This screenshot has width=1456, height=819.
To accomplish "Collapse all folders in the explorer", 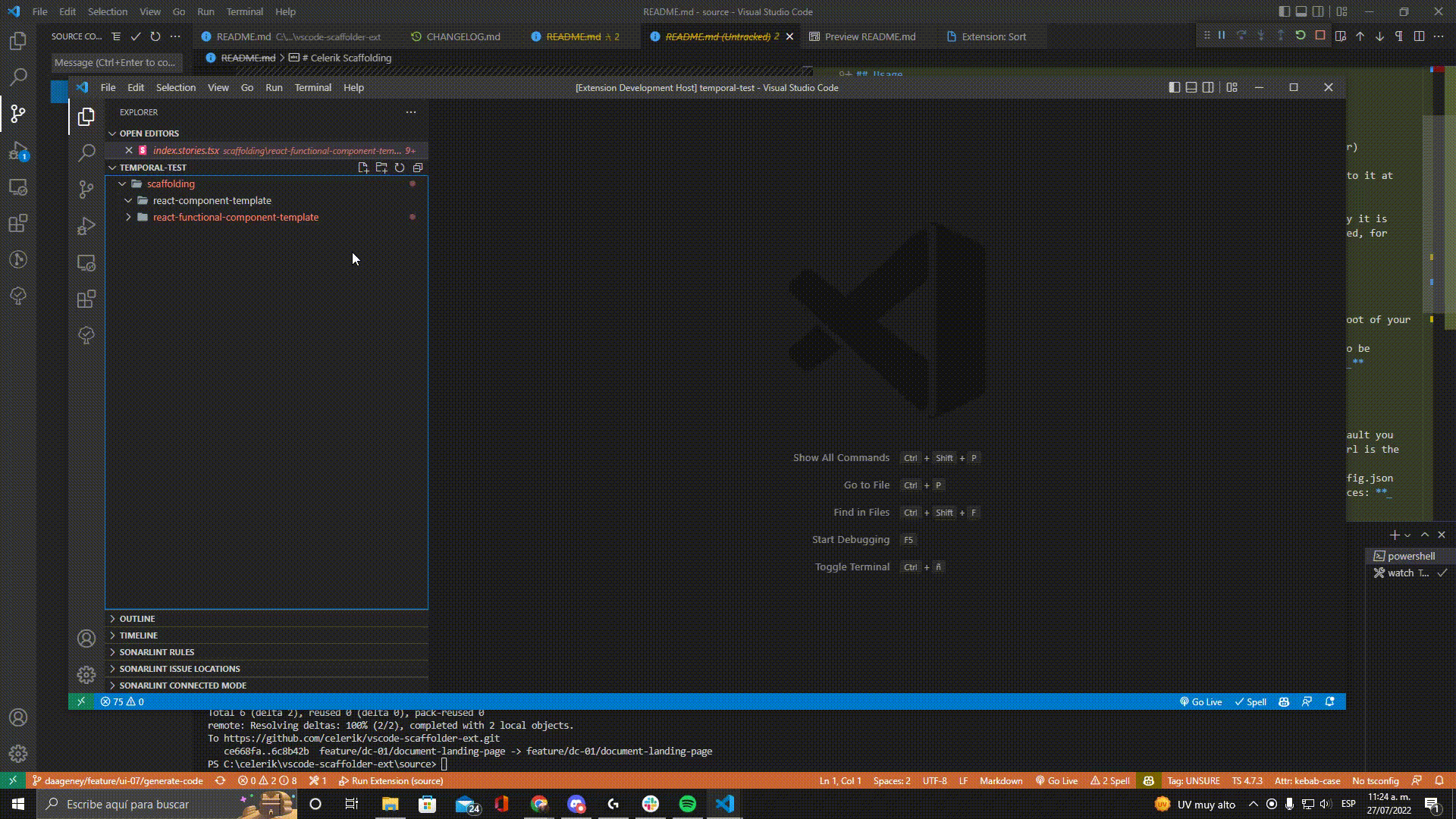I will (418, 168).
